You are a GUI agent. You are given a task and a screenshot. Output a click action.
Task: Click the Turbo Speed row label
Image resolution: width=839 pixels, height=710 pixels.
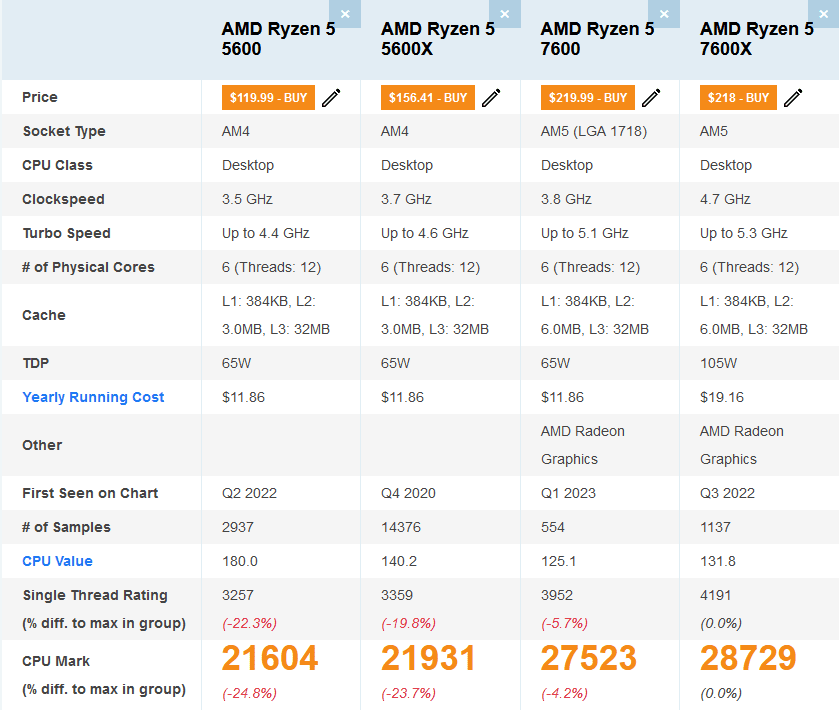[x=66, y=233]
